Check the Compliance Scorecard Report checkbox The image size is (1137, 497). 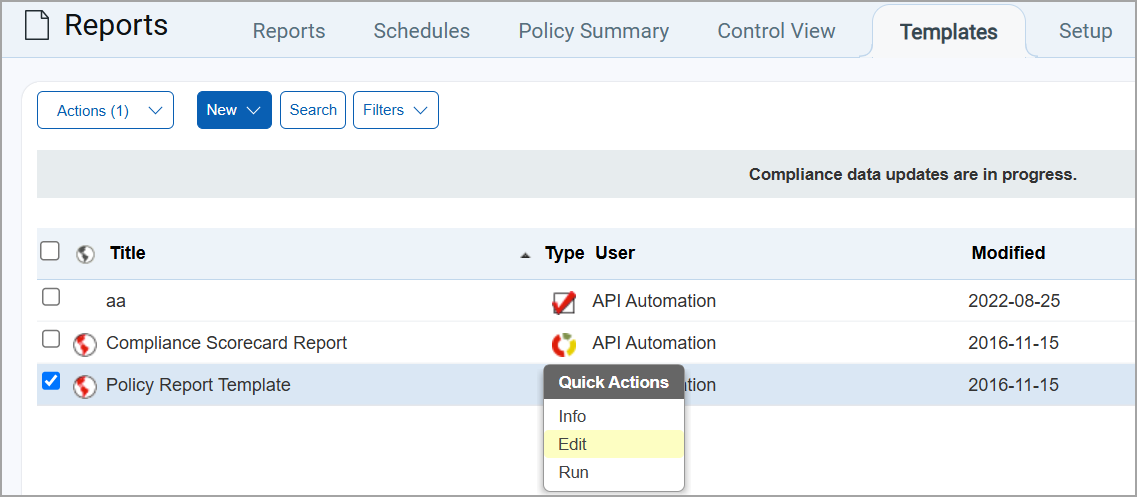(51, 339)
